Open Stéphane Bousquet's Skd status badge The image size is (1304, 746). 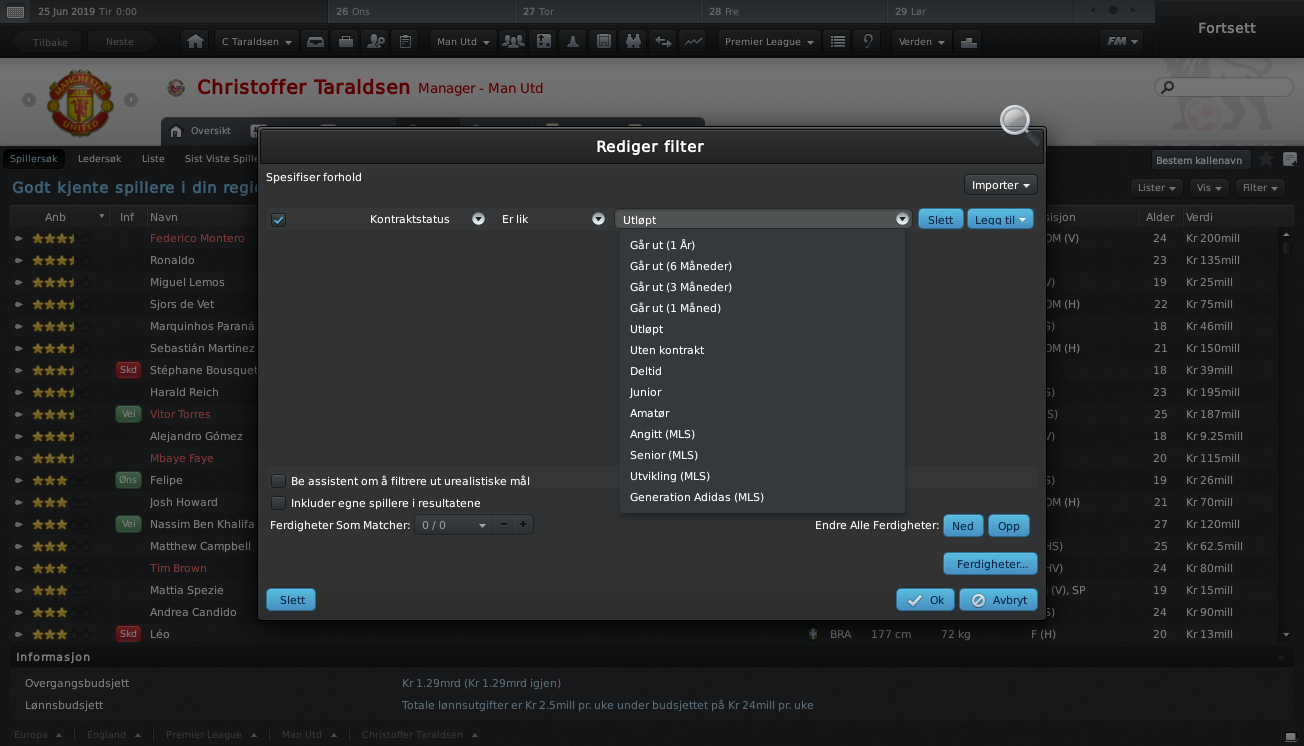tap(128, 370)
